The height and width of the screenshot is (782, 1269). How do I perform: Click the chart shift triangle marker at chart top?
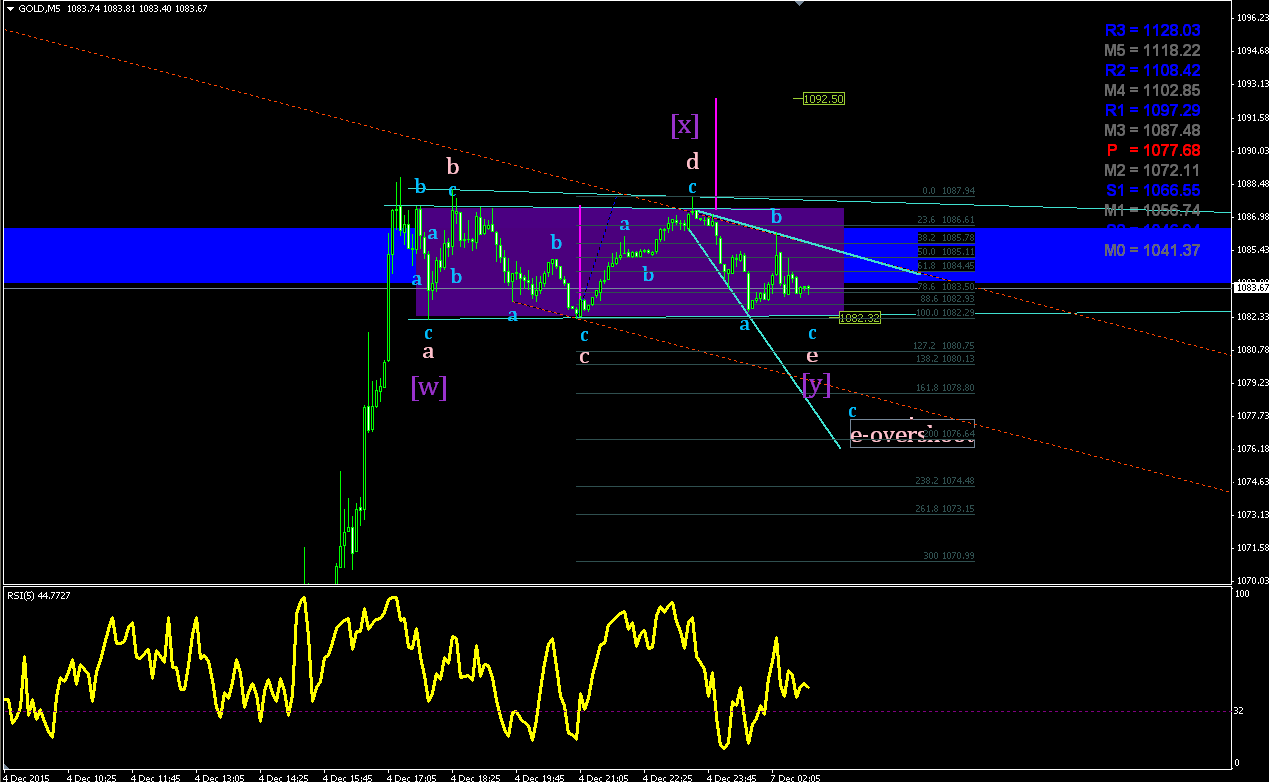(799, 4)
